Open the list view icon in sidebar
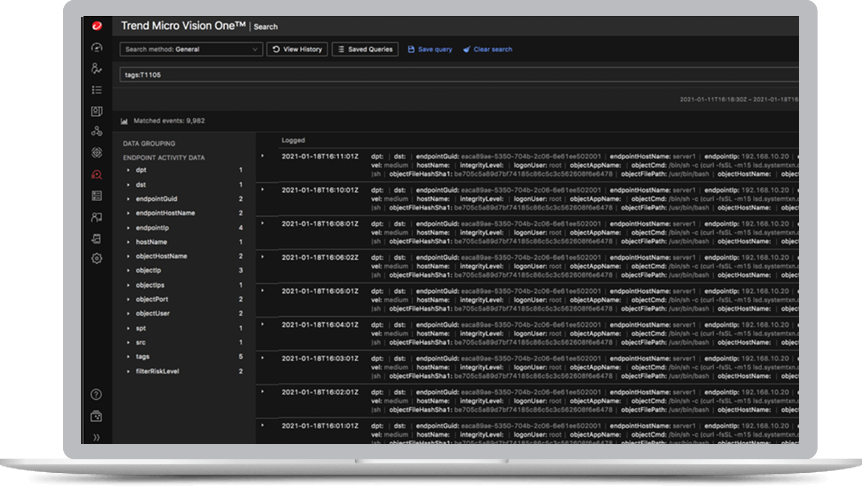 97,90
